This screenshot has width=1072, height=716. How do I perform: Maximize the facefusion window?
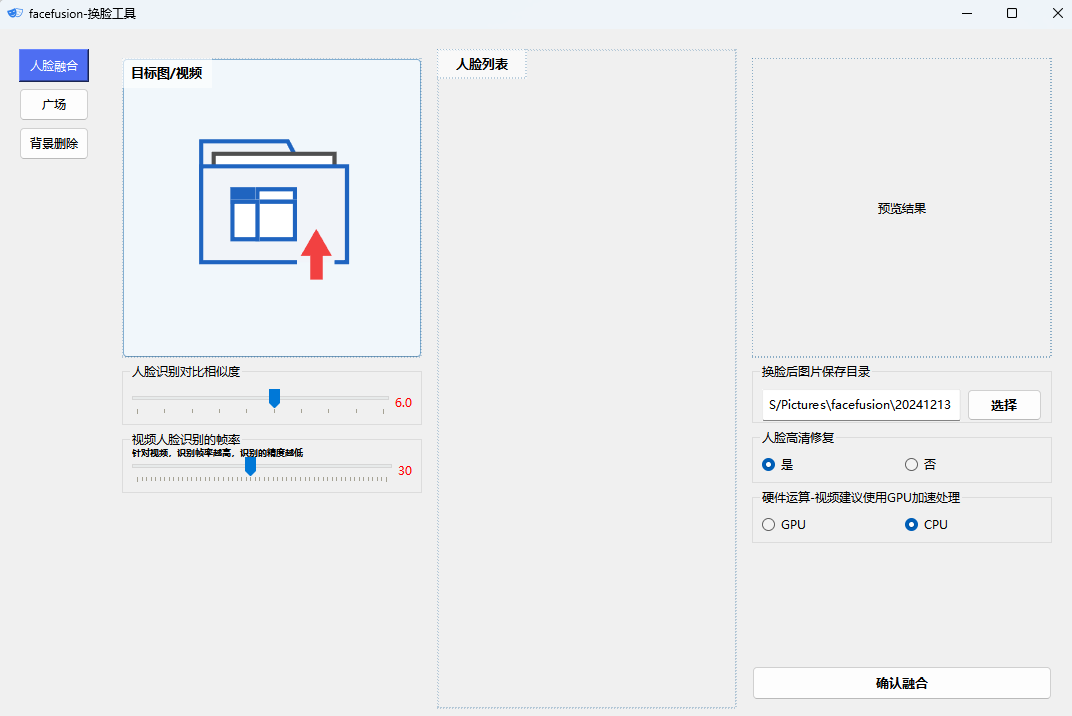[x=1011, y=14]
